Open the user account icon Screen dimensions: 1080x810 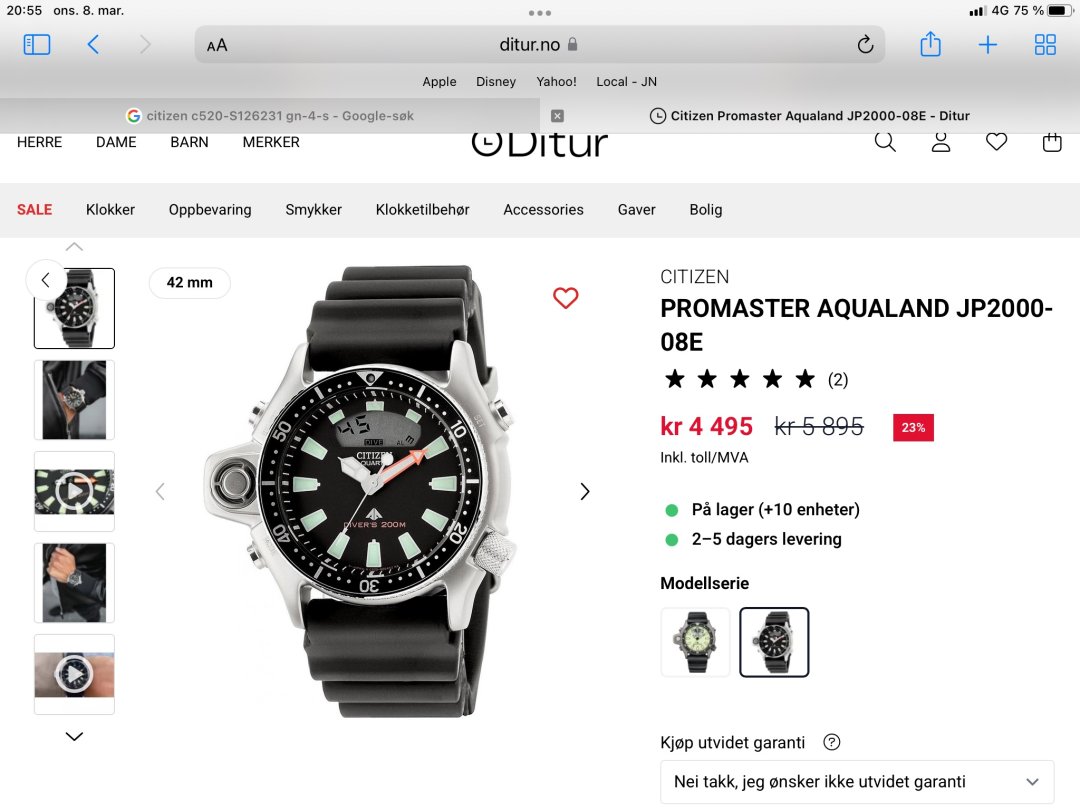[x=941, y=142]
